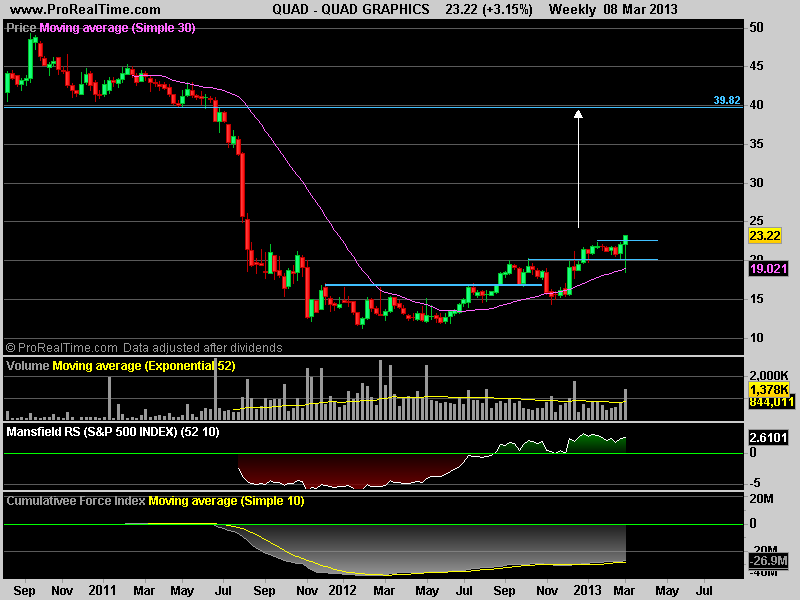Click the pink 19.021 moving average value
Screen dimensions: 800x600
(768, 268)
